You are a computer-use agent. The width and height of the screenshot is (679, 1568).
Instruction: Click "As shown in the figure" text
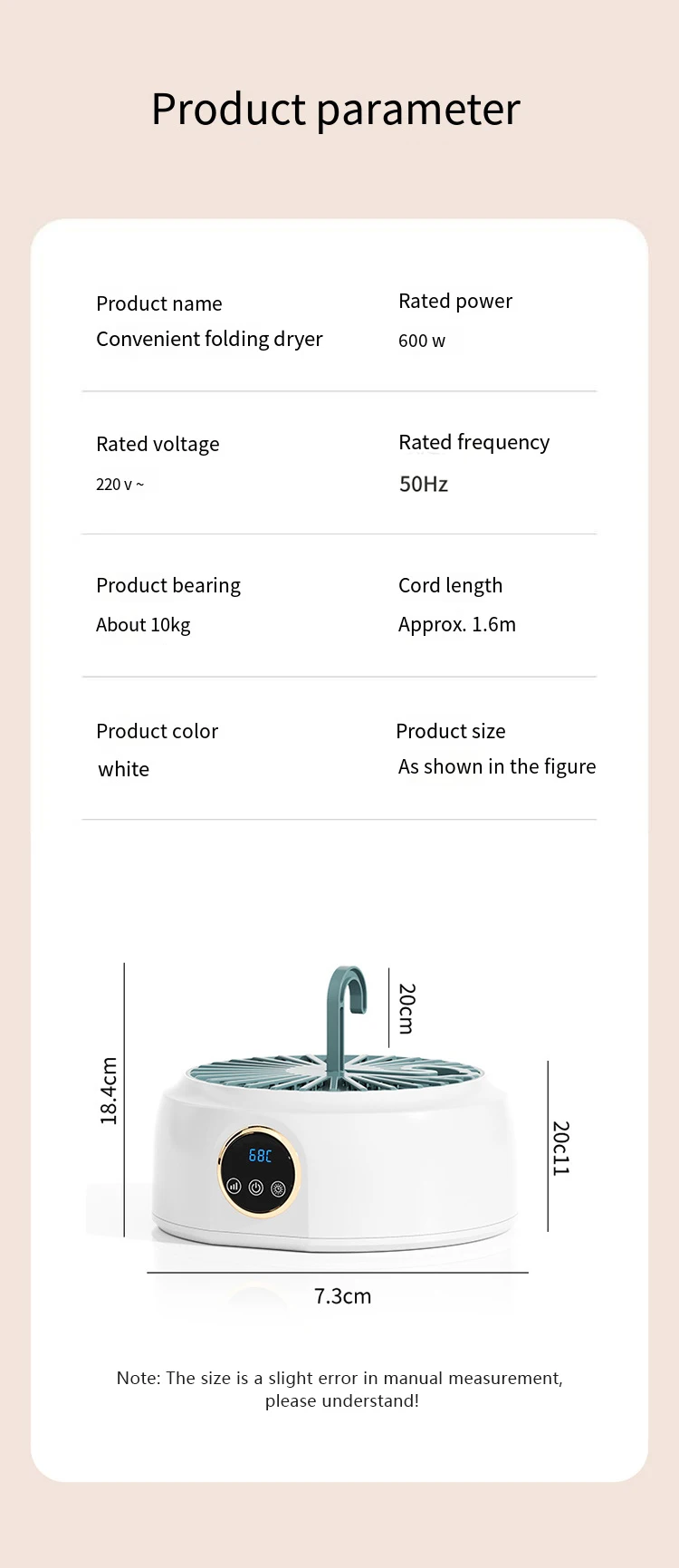click(497, 766)
